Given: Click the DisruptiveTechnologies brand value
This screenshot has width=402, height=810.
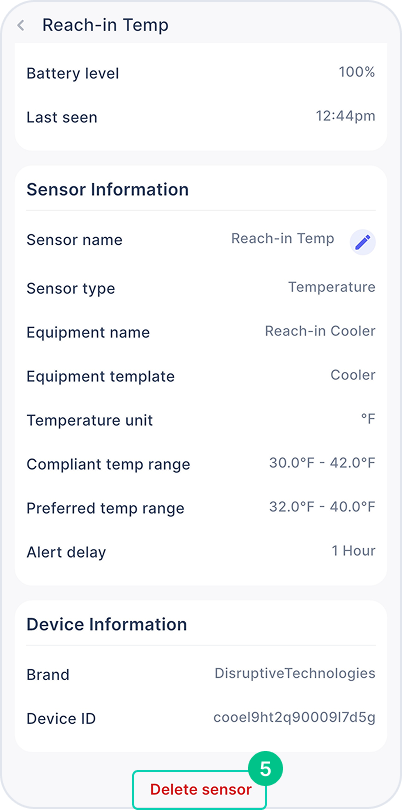Looking at the screenshot, I should click(295, 674).
